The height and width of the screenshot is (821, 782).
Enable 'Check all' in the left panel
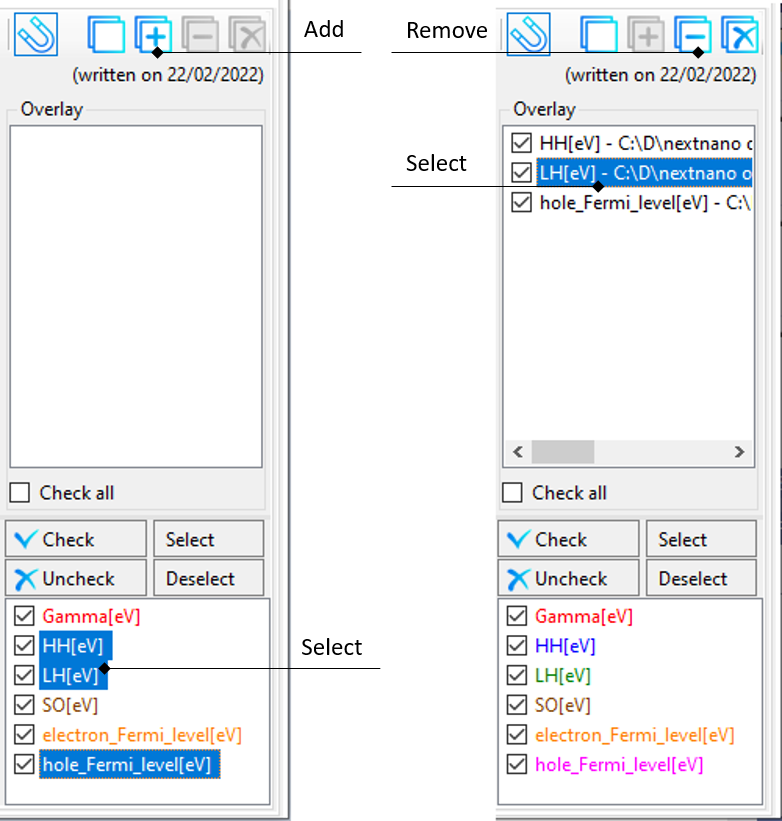coord(20,493)
